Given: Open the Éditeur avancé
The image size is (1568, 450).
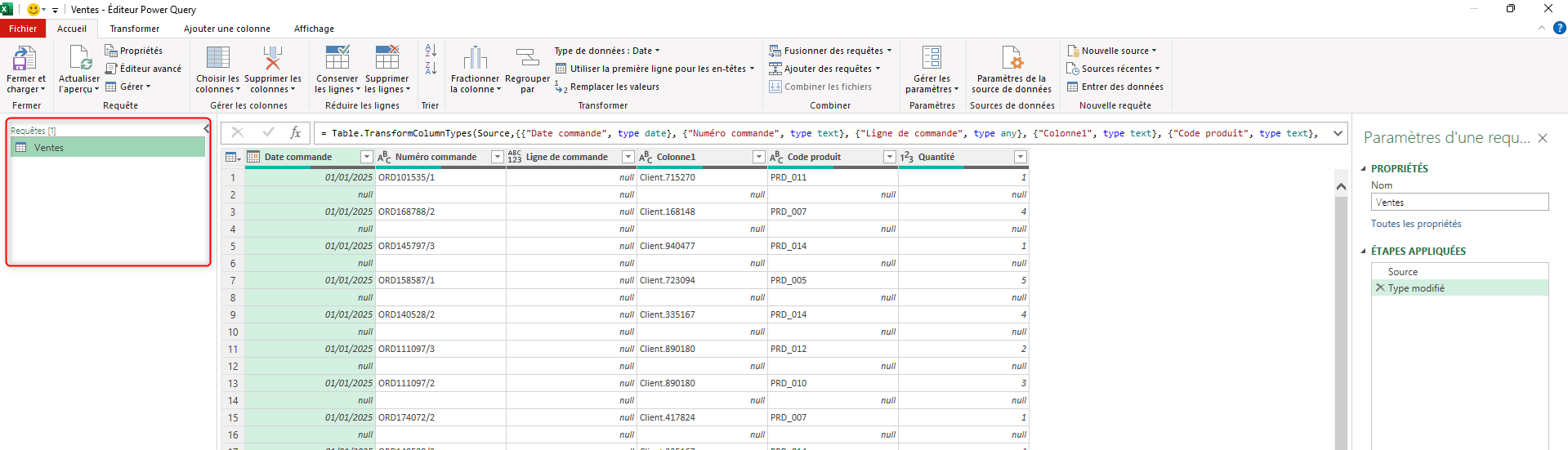Looking at the screenshot, I should point(143,69).
